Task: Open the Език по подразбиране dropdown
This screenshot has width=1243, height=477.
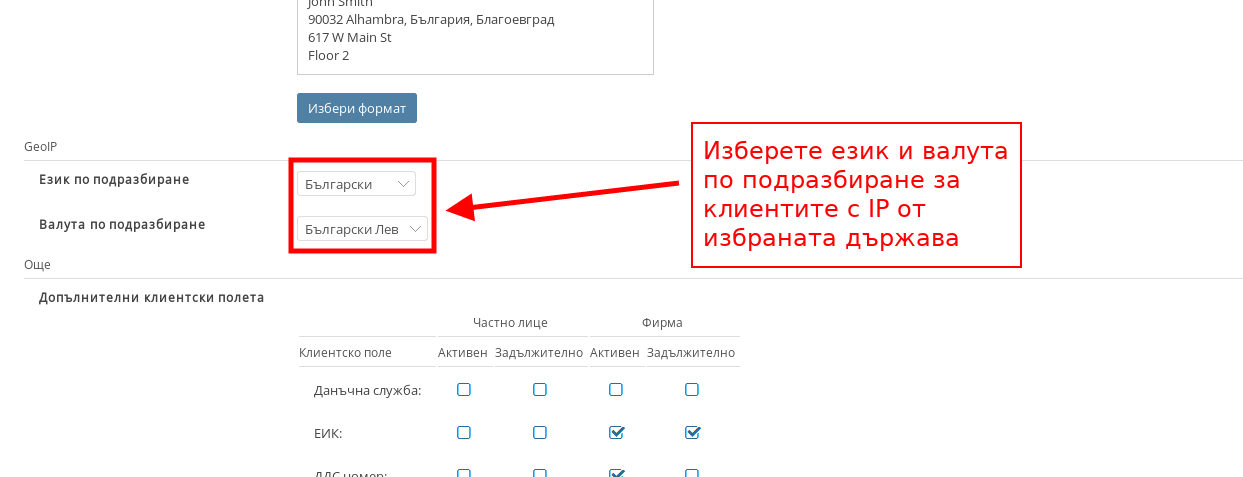Action: 356,184
